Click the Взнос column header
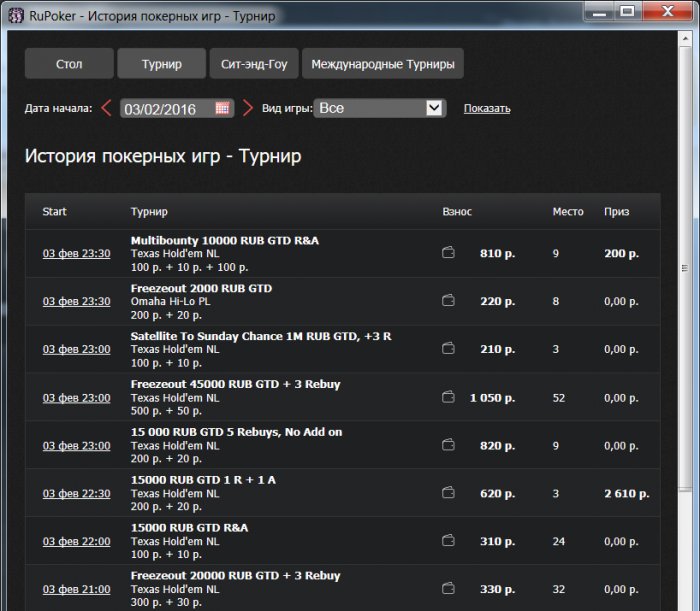 coord(457,212)
